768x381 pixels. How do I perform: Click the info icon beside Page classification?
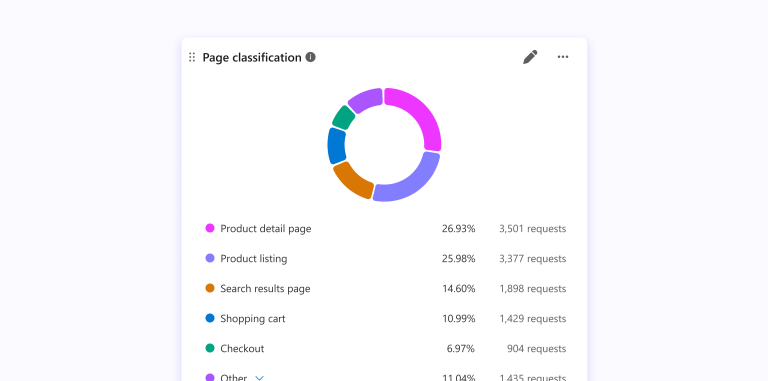tap(311, 57)
